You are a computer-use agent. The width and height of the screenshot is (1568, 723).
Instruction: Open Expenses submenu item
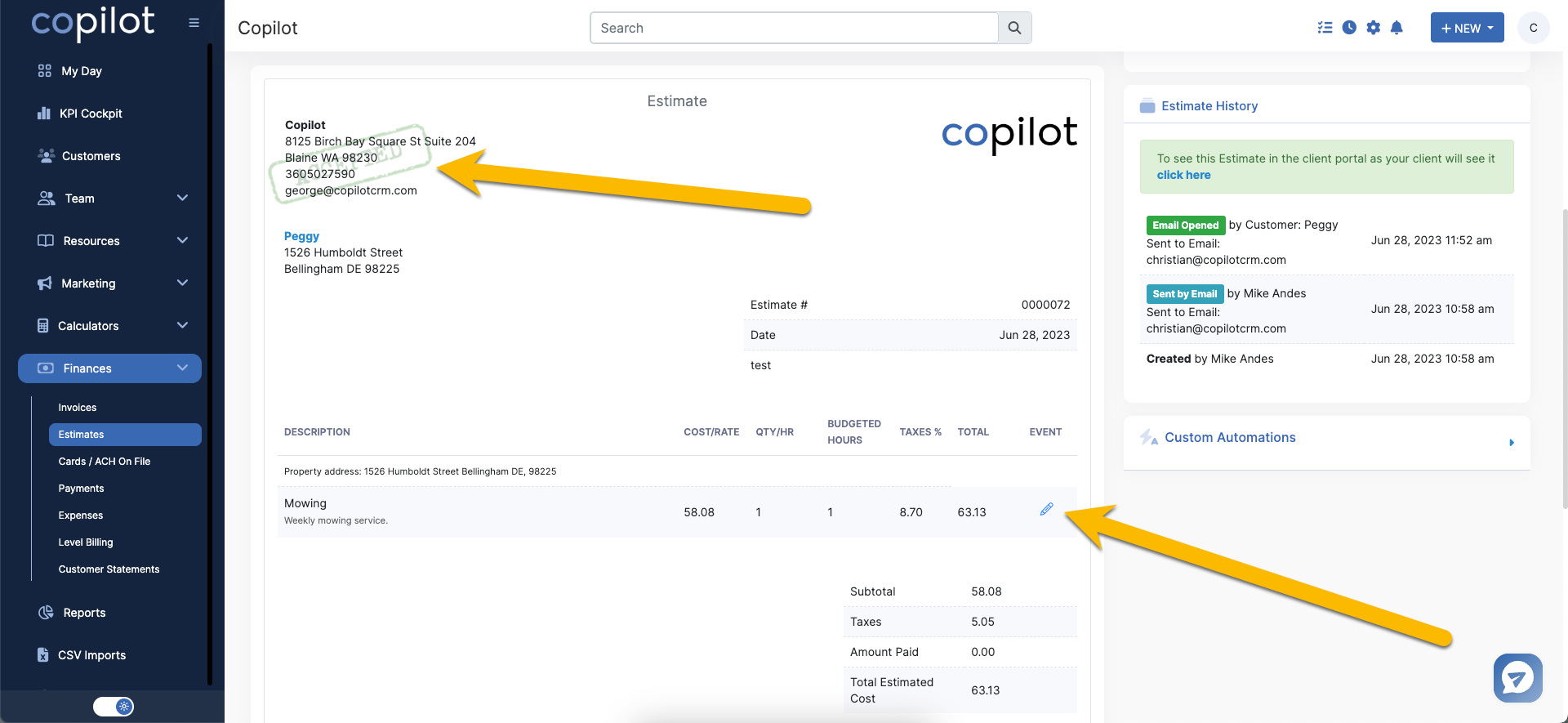(81, 515)
